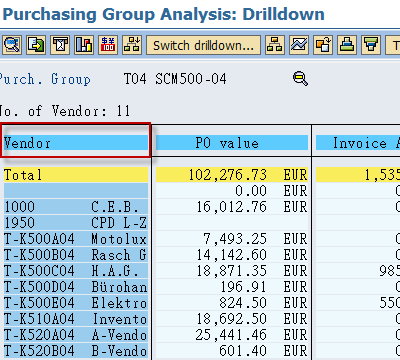Screen dimensions: 400x360
Task: Select vendor T-K520B04 B-Vendo row
Action: coord(76,351)
